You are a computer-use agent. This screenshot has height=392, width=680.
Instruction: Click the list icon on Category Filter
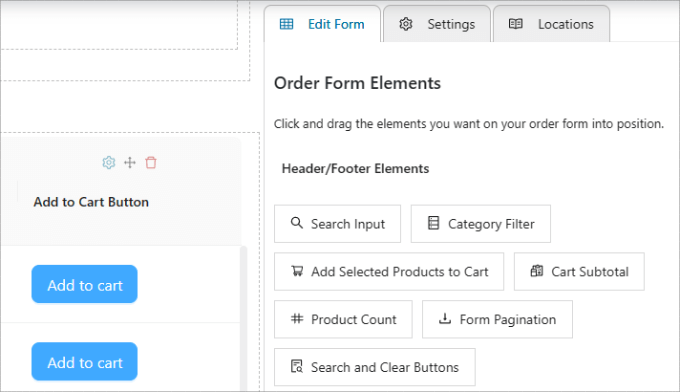(x=433, y=223)
